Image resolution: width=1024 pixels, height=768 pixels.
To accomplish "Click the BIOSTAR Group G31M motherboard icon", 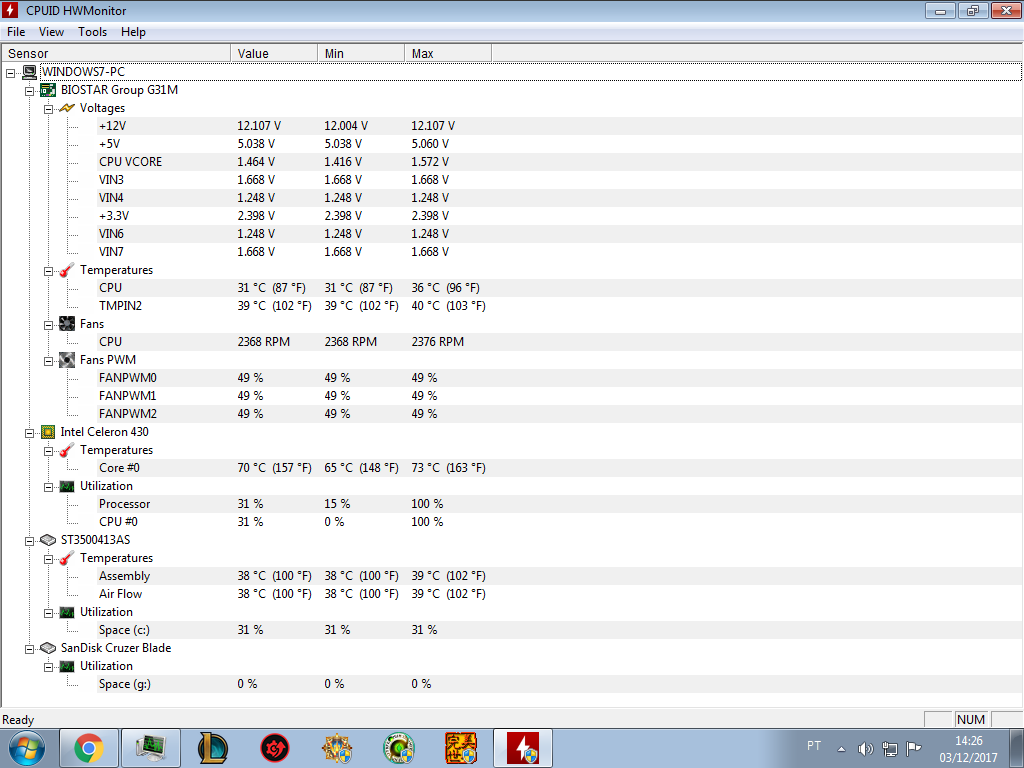I will [48, 90].
